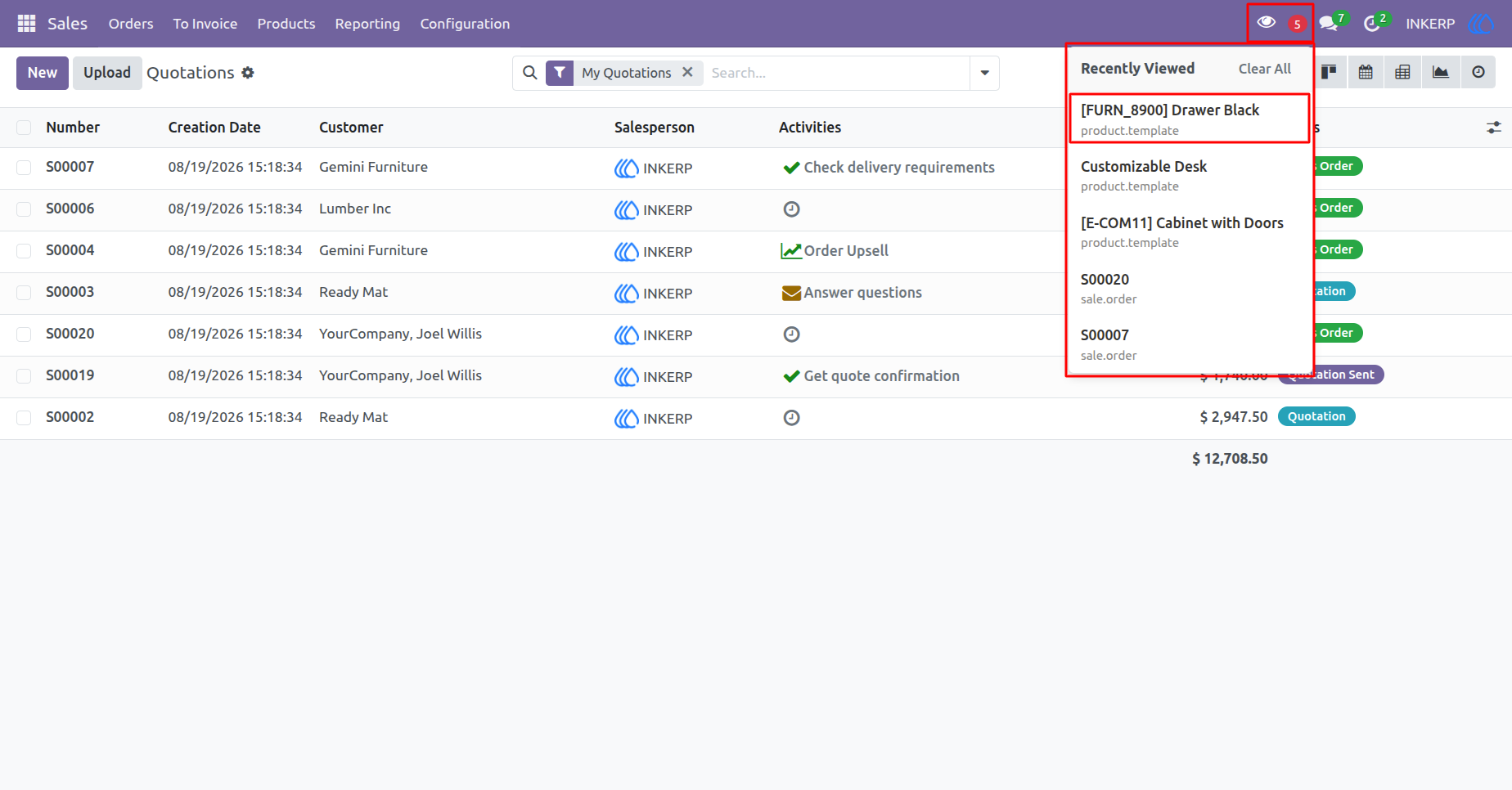Toggle the select-all header checkbox

tap(24, 128)
